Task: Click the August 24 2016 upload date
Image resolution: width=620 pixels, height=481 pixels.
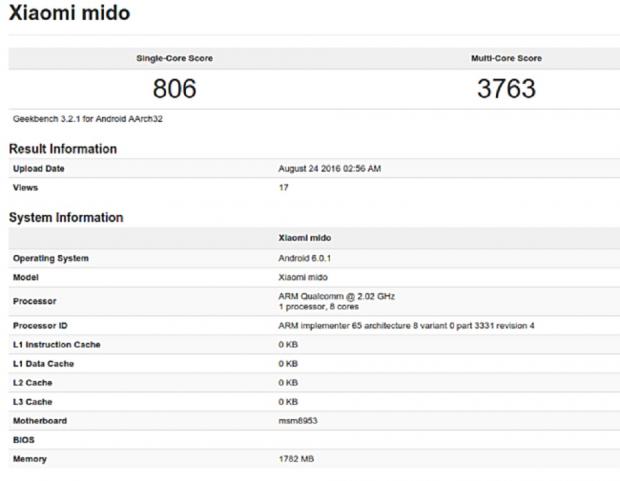Action: click(x=329, y=169)
